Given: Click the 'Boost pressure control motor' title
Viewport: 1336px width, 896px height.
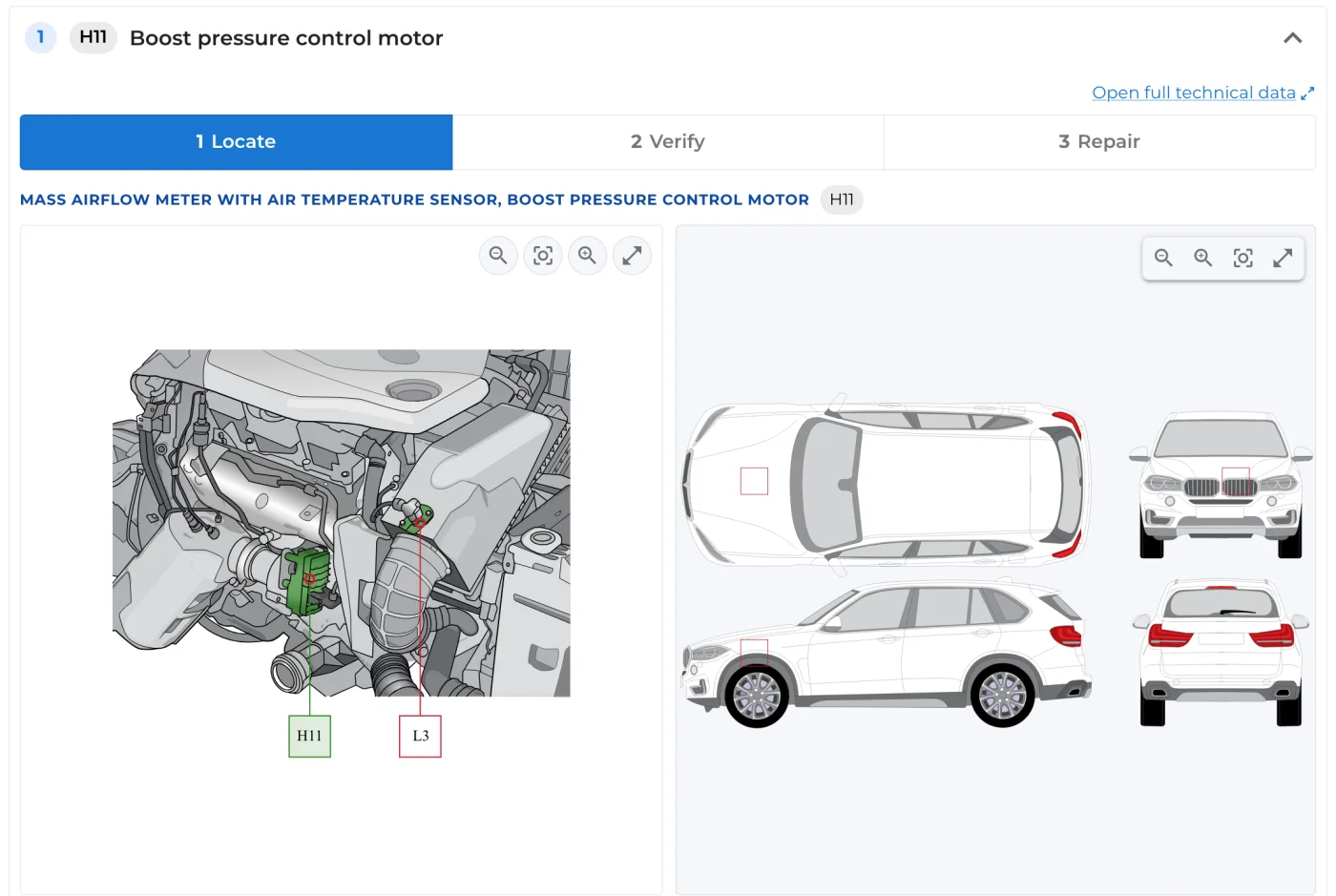Looking at the screenshot, I should 286,38.
